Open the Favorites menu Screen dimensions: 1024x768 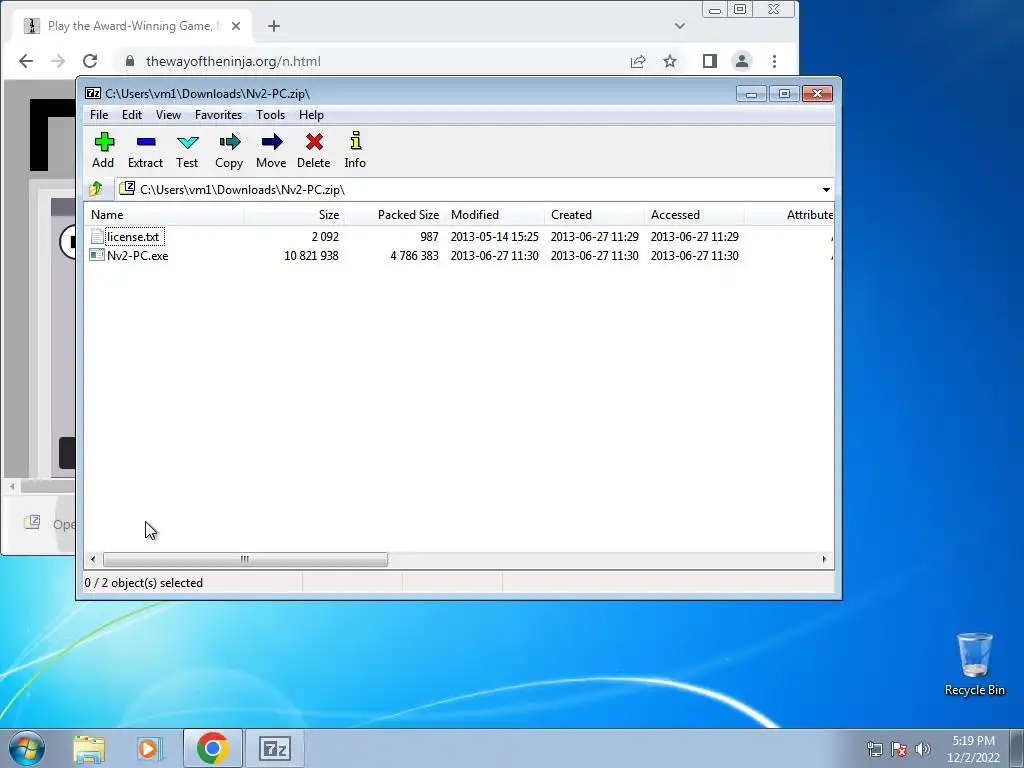coord(218,115)
